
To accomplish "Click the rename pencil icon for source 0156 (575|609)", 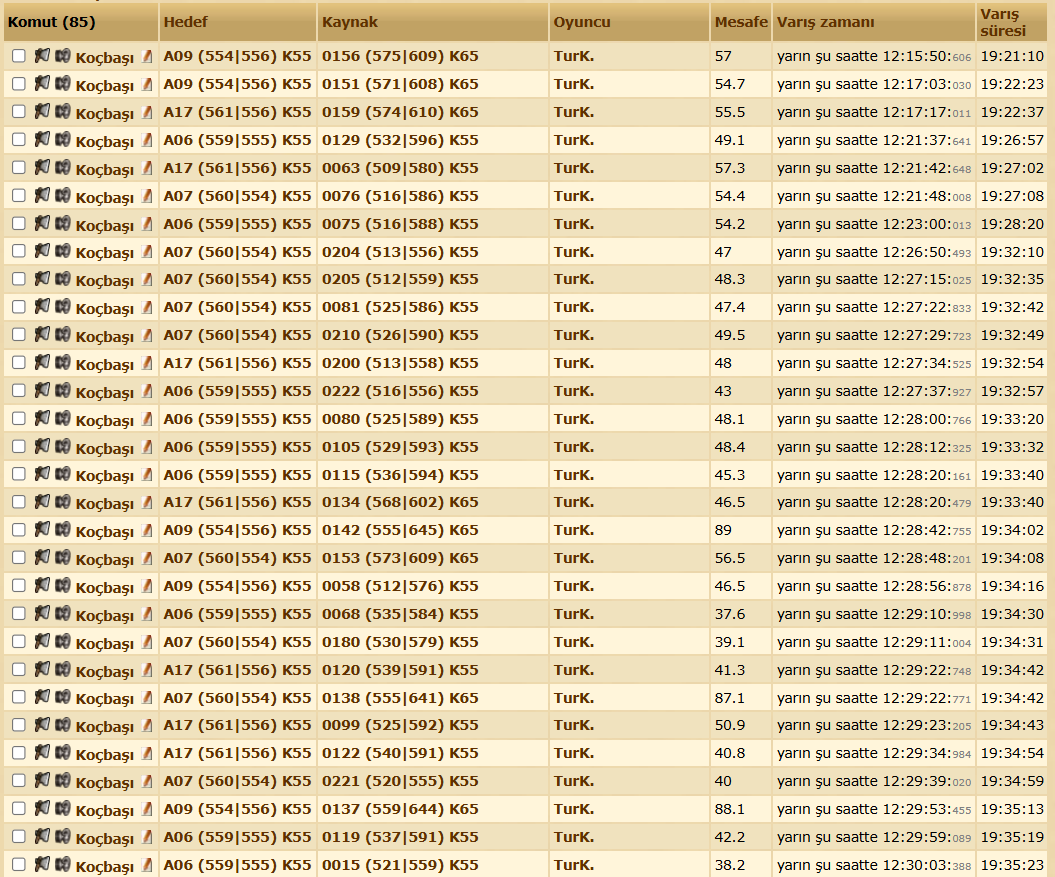I will [147, 57].
